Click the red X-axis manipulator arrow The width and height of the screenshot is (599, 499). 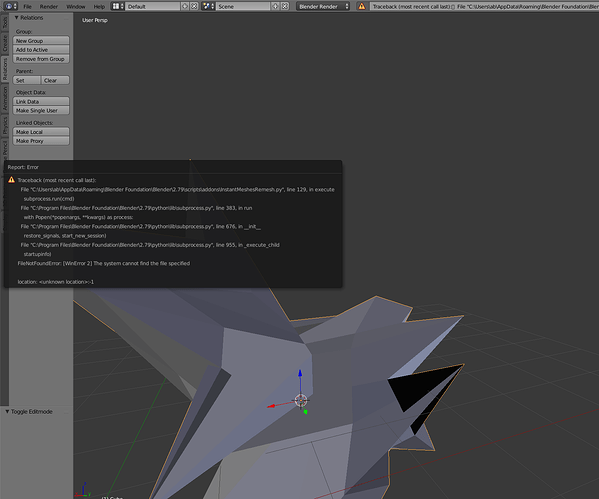tap(271, 406)
